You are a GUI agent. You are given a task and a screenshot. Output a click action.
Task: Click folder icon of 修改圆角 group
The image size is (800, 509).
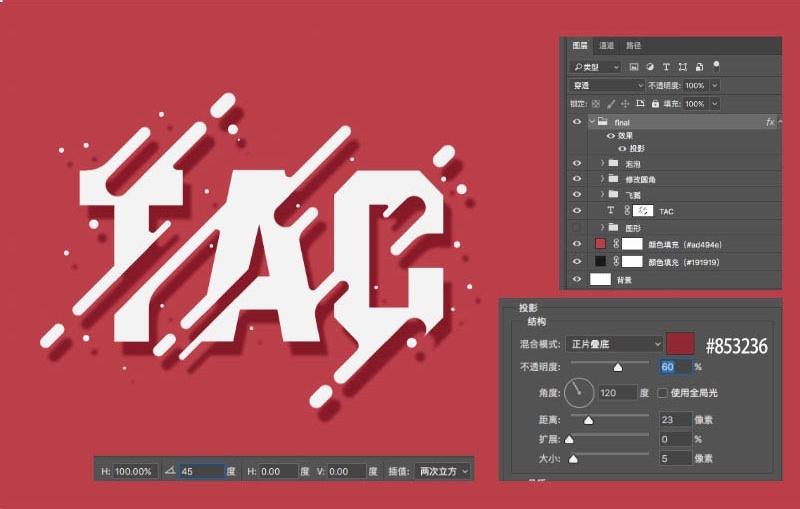pyautogui.click(x=613, y=179)
